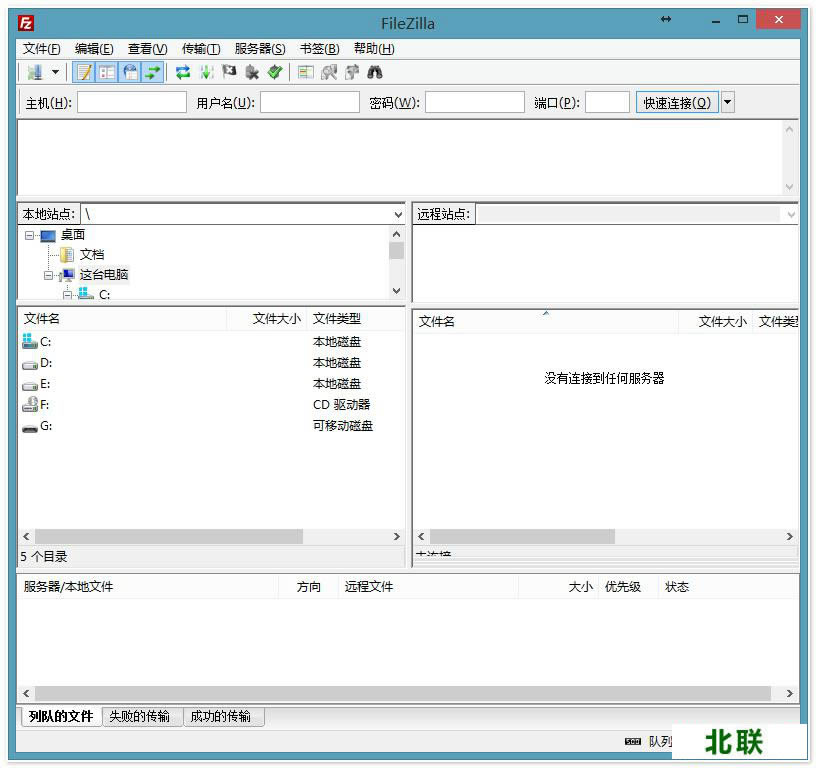The image size is (816, 768).
Task: Click the queue size status icon
Action: [633, 741]
